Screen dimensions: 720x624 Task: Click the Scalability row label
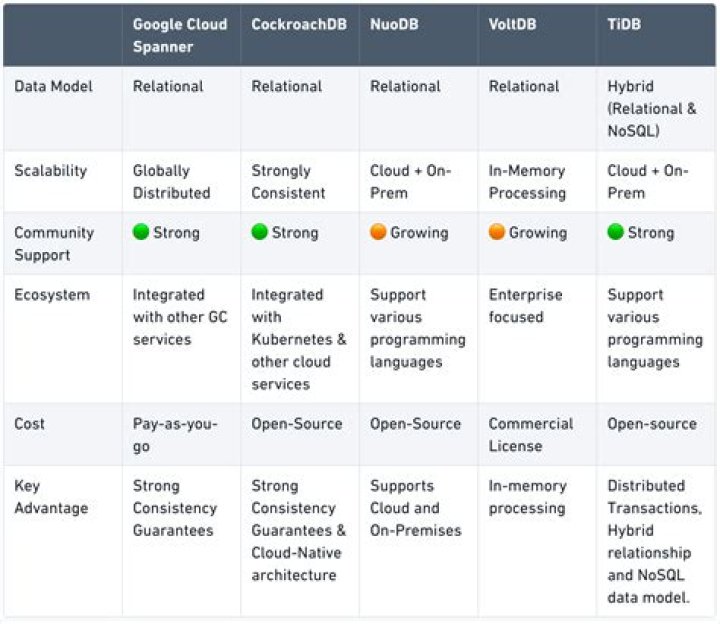point(51,171)
